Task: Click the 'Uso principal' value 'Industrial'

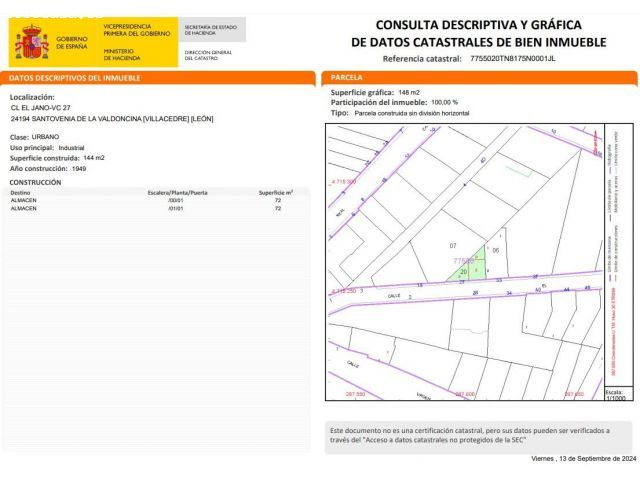Action: (x=71, y=148)
